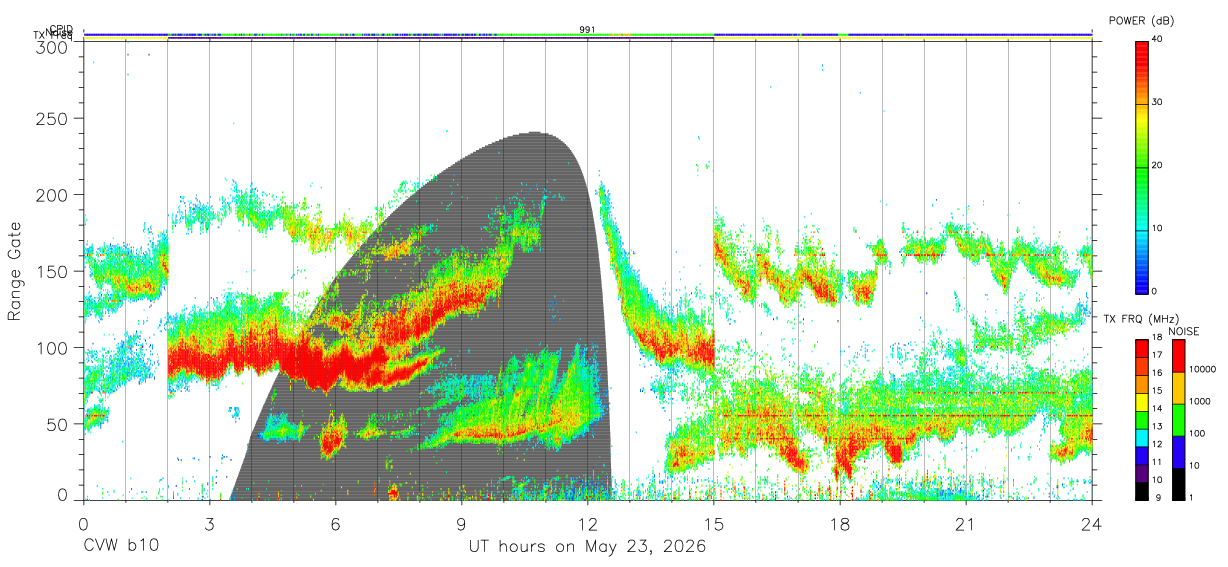Select the red swatch in the NOISE bar
The height and width of the screenshot is (567, 1228).
[1179, 355]
